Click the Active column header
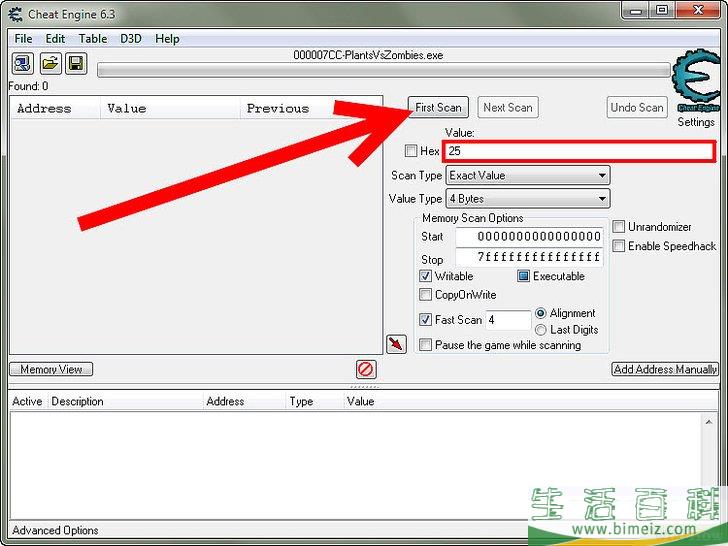This screenshot has width=728, height=546. [x=27, y=401]
